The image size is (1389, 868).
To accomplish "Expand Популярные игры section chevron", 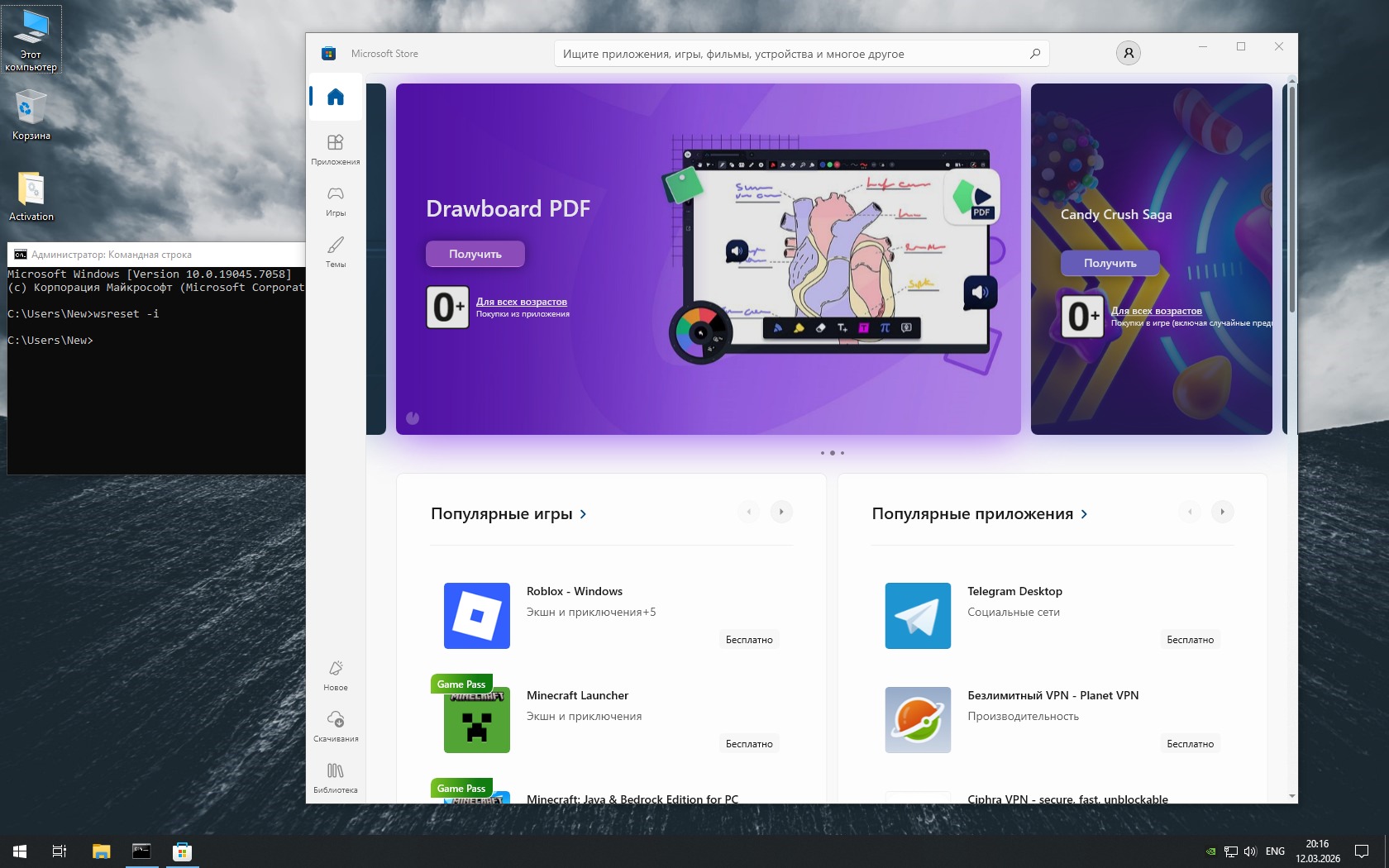I will coord(584,514).
